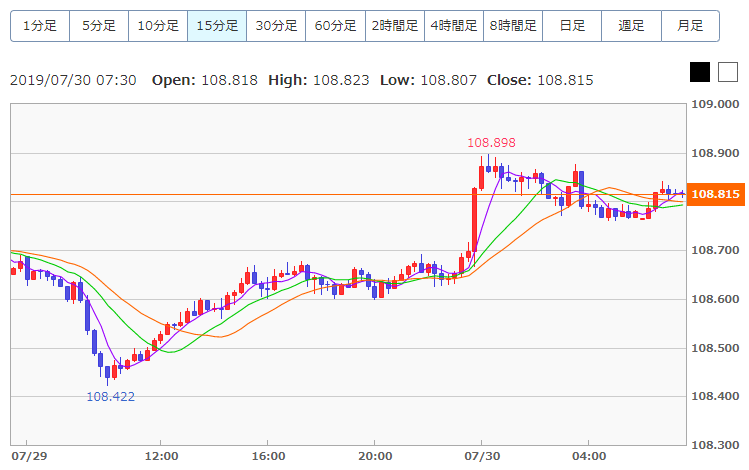Switch to the 日足 daily chart
The height and width of the screenshot is (470, 749).
click(572, 26)
